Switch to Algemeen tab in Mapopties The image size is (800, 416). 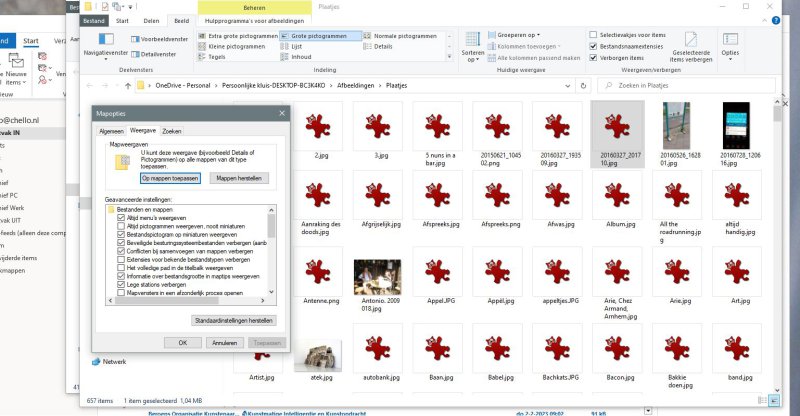click(x=111, y=132)
